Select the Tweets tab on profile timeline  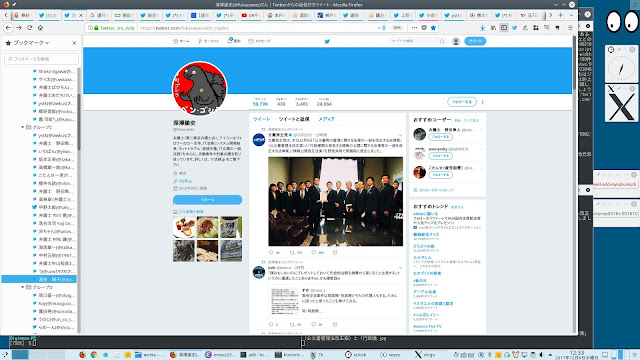261,119
